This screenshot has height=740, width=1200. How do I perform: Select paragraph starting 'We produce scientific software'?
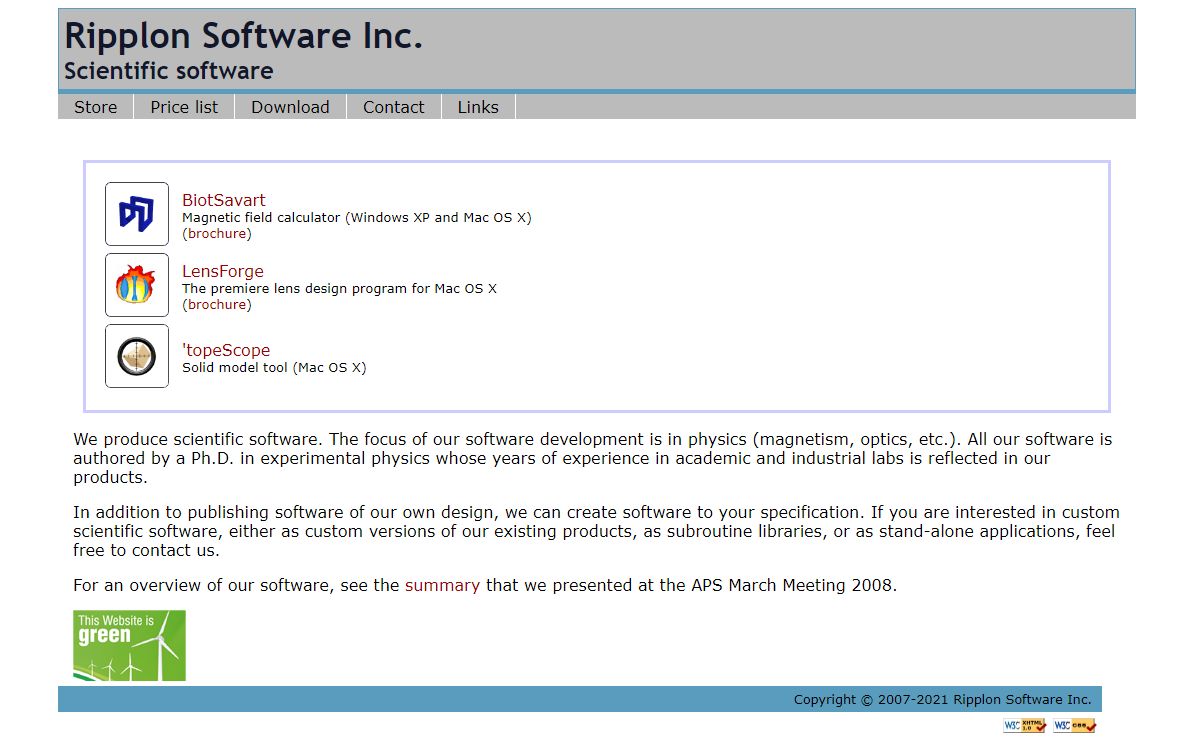(x=593, y=458)
